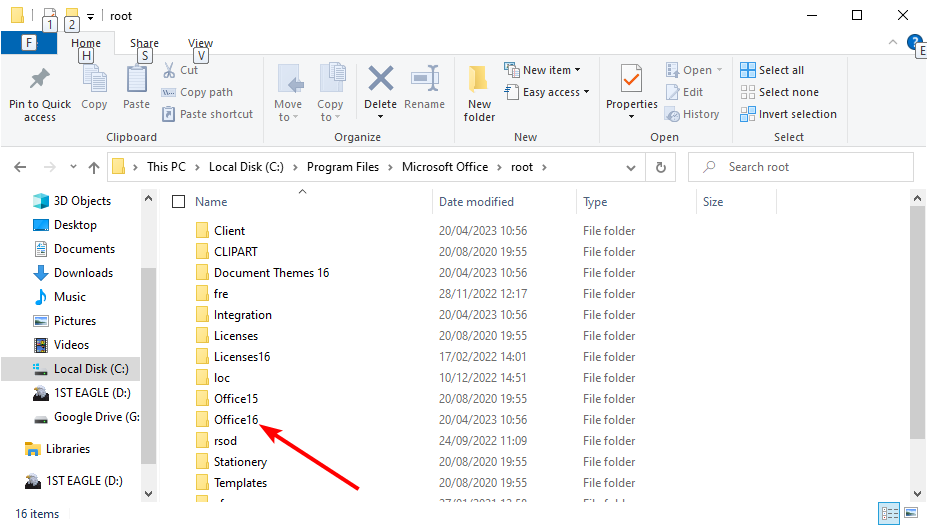Sort by Size column header

pos(713,202)
